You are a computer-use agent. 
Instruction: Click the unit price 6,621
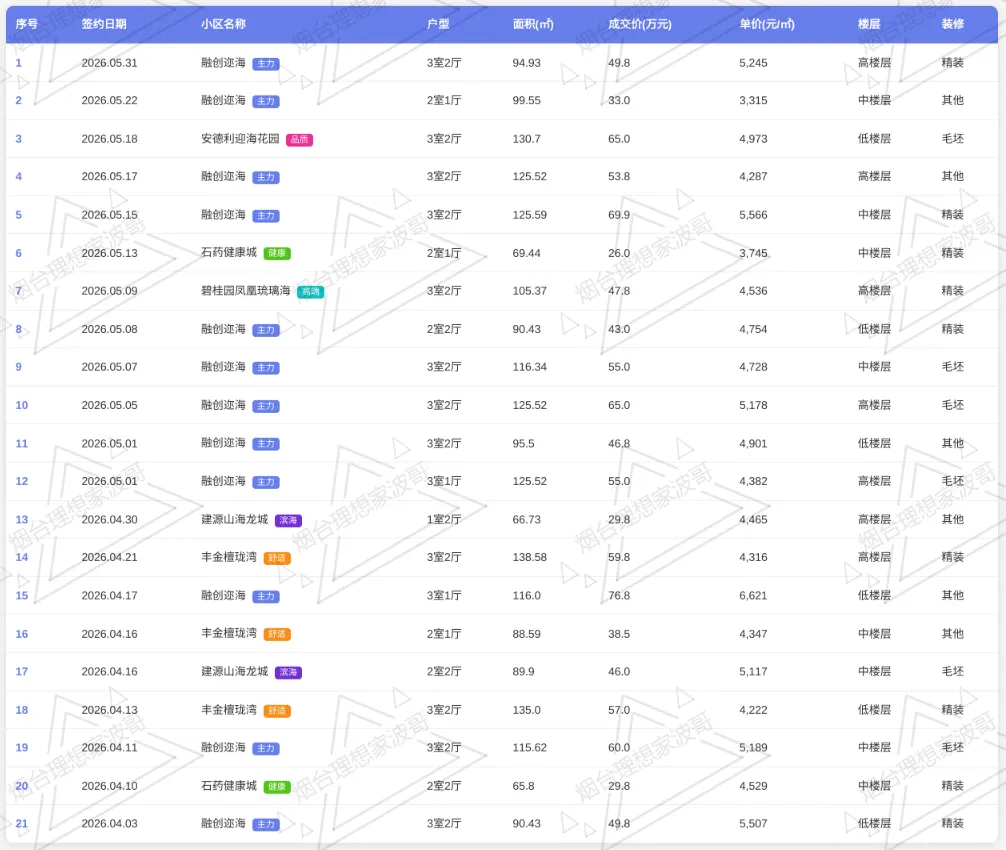(x=753, y=595)
